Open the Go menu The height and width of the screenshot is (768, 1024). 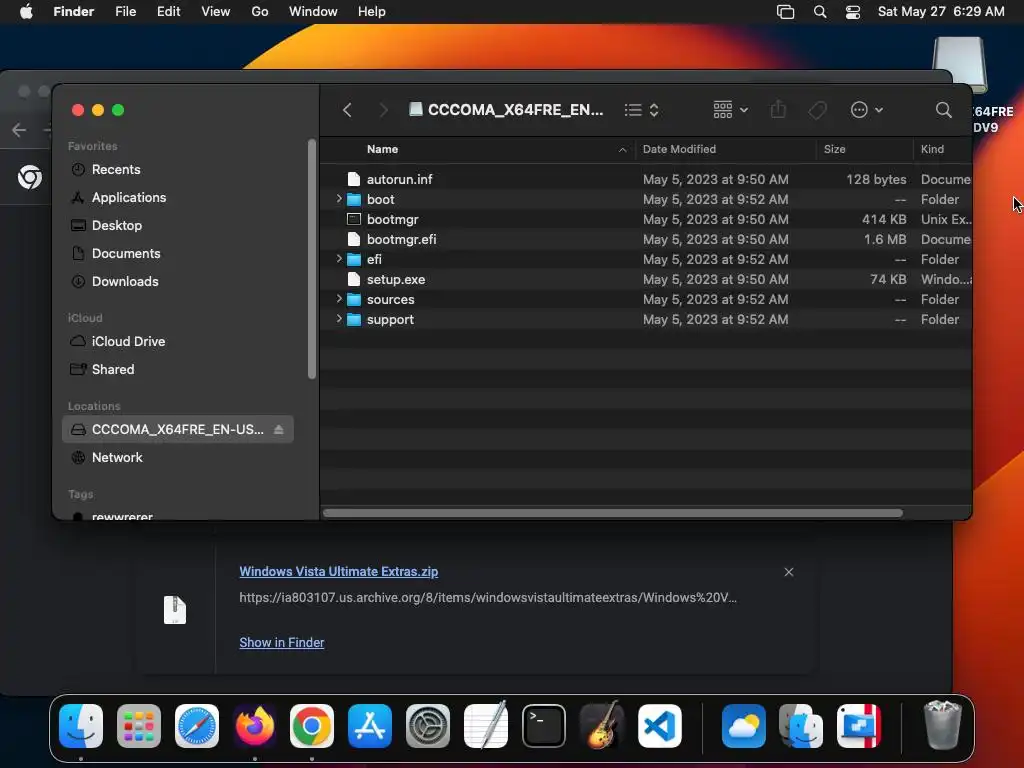[260, 12]
